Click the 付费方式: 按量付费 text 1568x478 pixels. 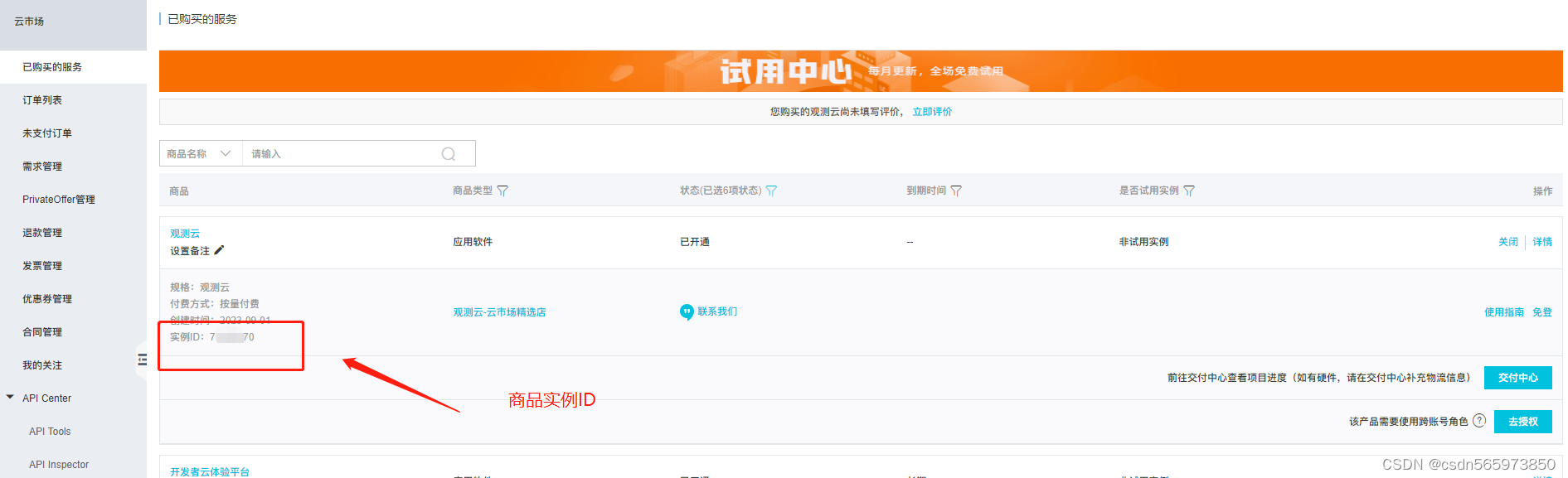215,304
